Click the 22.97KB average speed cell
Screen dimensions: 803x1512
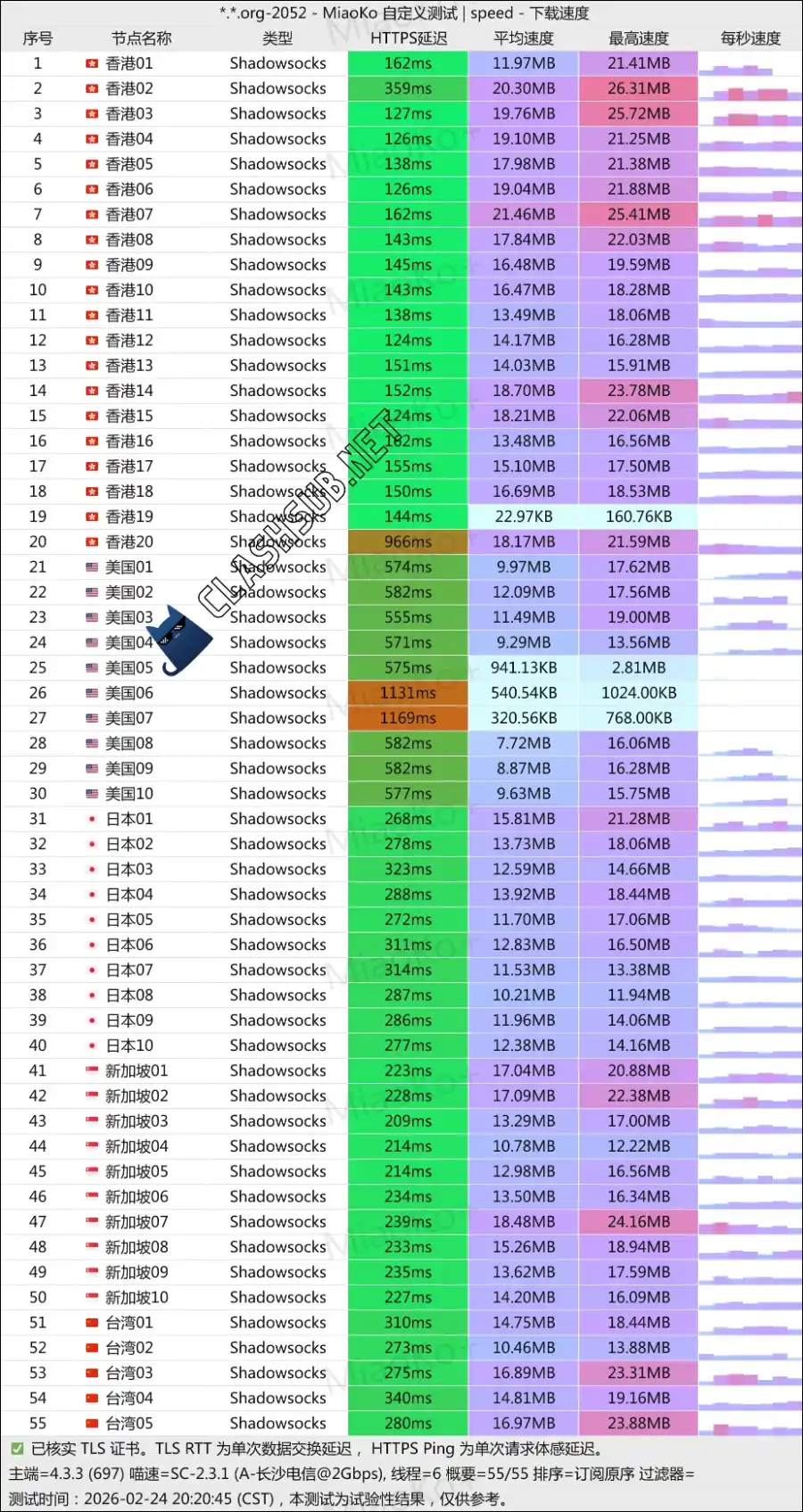pyautogui.click(x=524, y=516)
